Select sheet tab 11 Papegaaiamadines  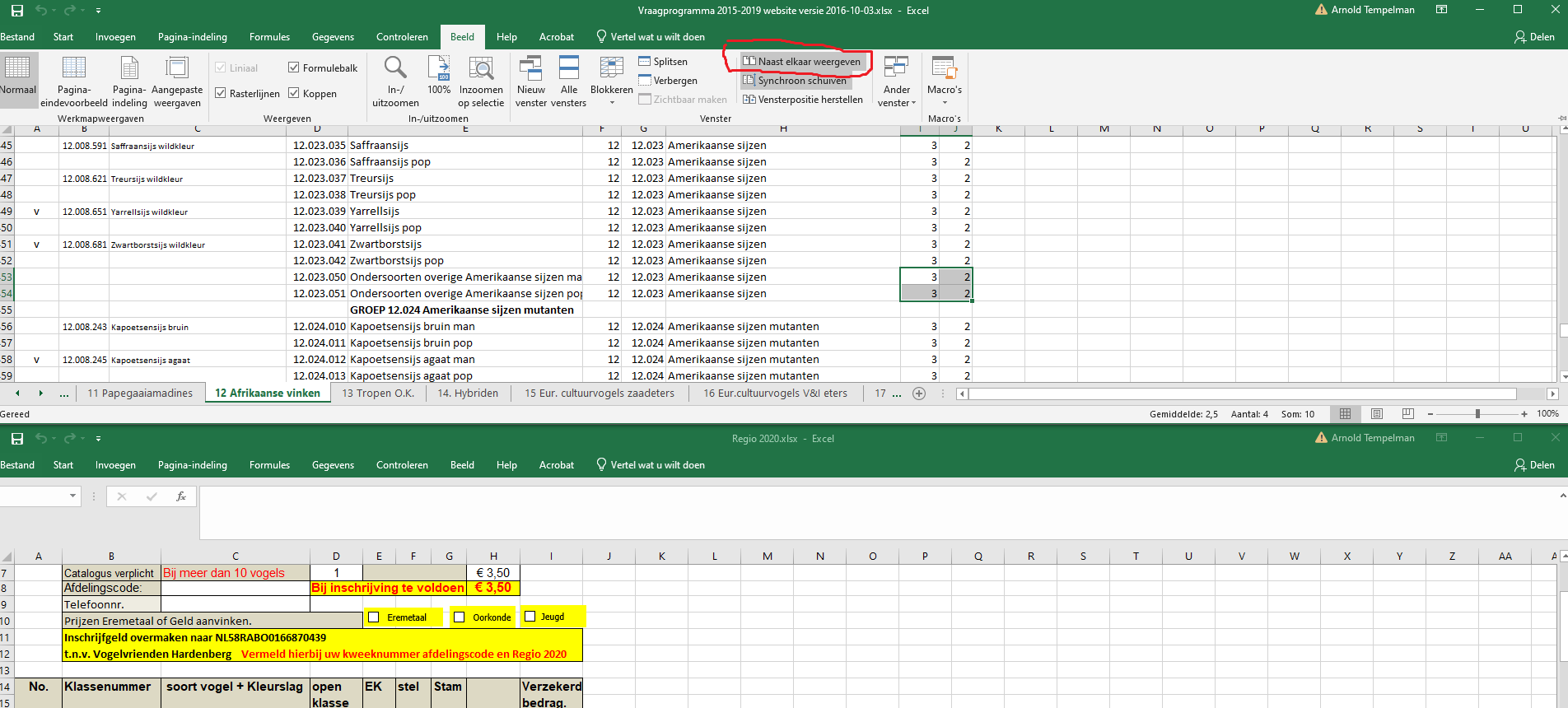point(140,394)
